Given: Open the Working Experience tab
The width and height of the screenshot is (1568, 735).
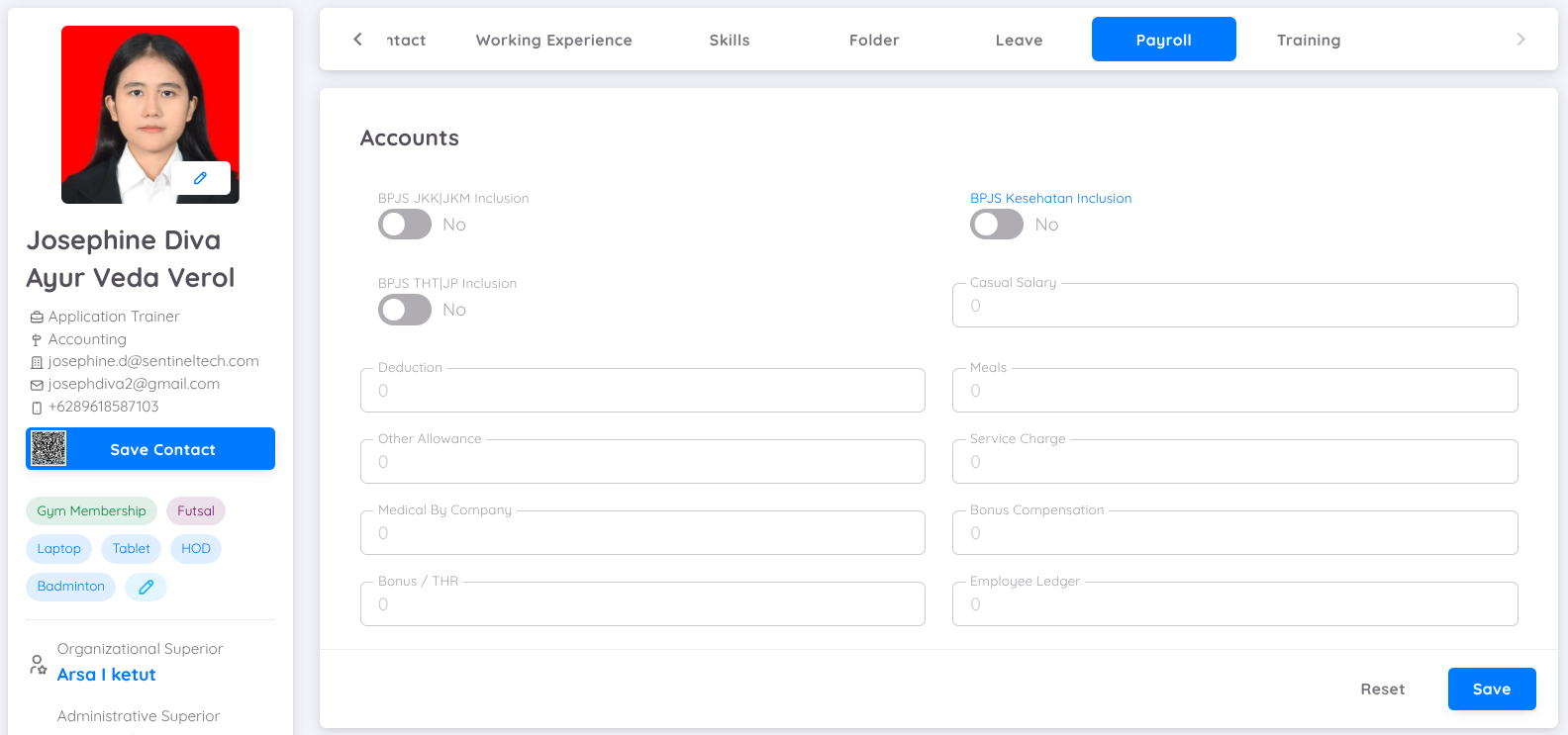Looking at the screenshot, I should (x=553, y=41).
